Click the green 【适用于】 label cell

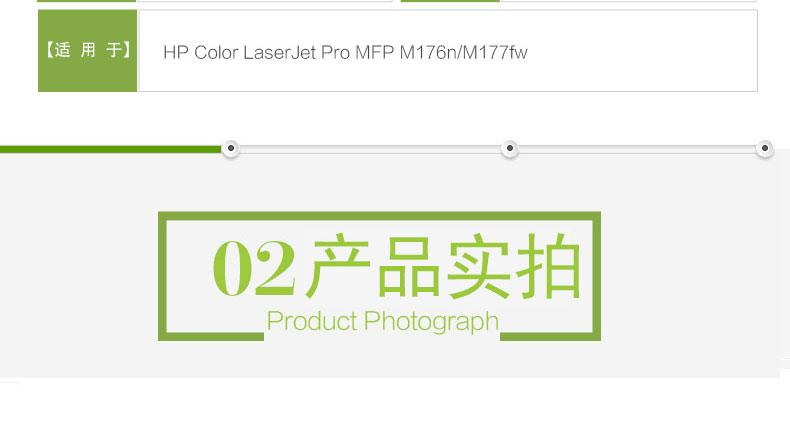(88, 50)
